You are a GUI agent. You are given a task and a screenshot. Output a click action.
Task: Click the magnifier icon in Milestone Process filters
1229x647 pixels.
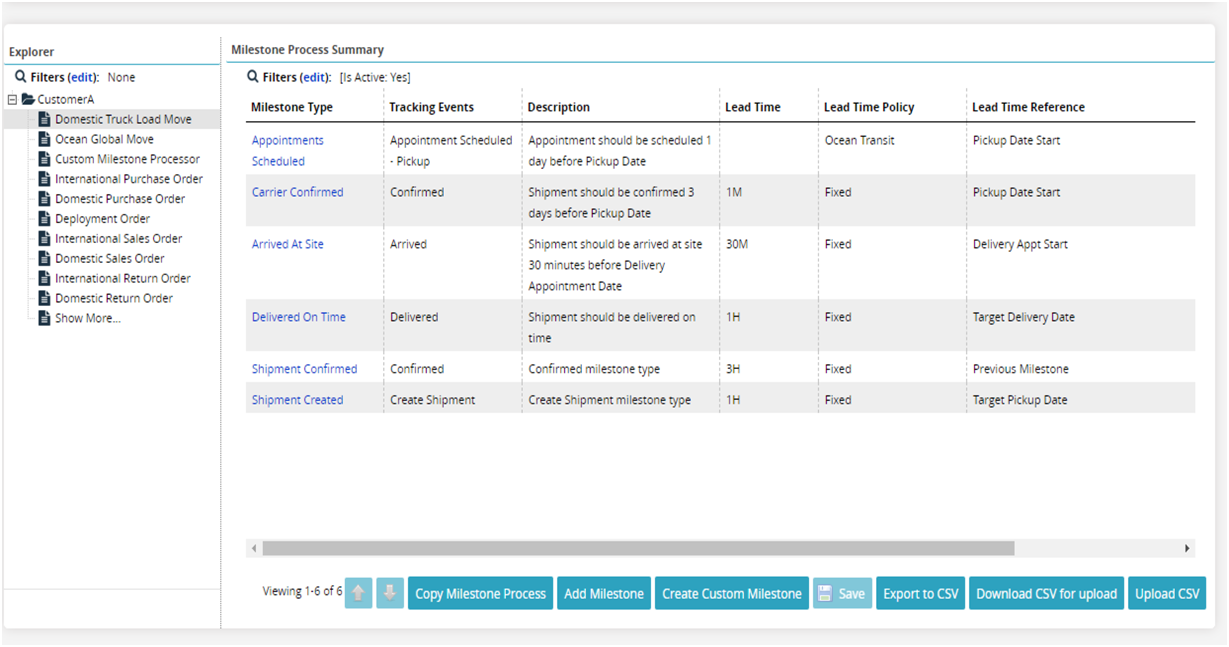tap(253, 77)
